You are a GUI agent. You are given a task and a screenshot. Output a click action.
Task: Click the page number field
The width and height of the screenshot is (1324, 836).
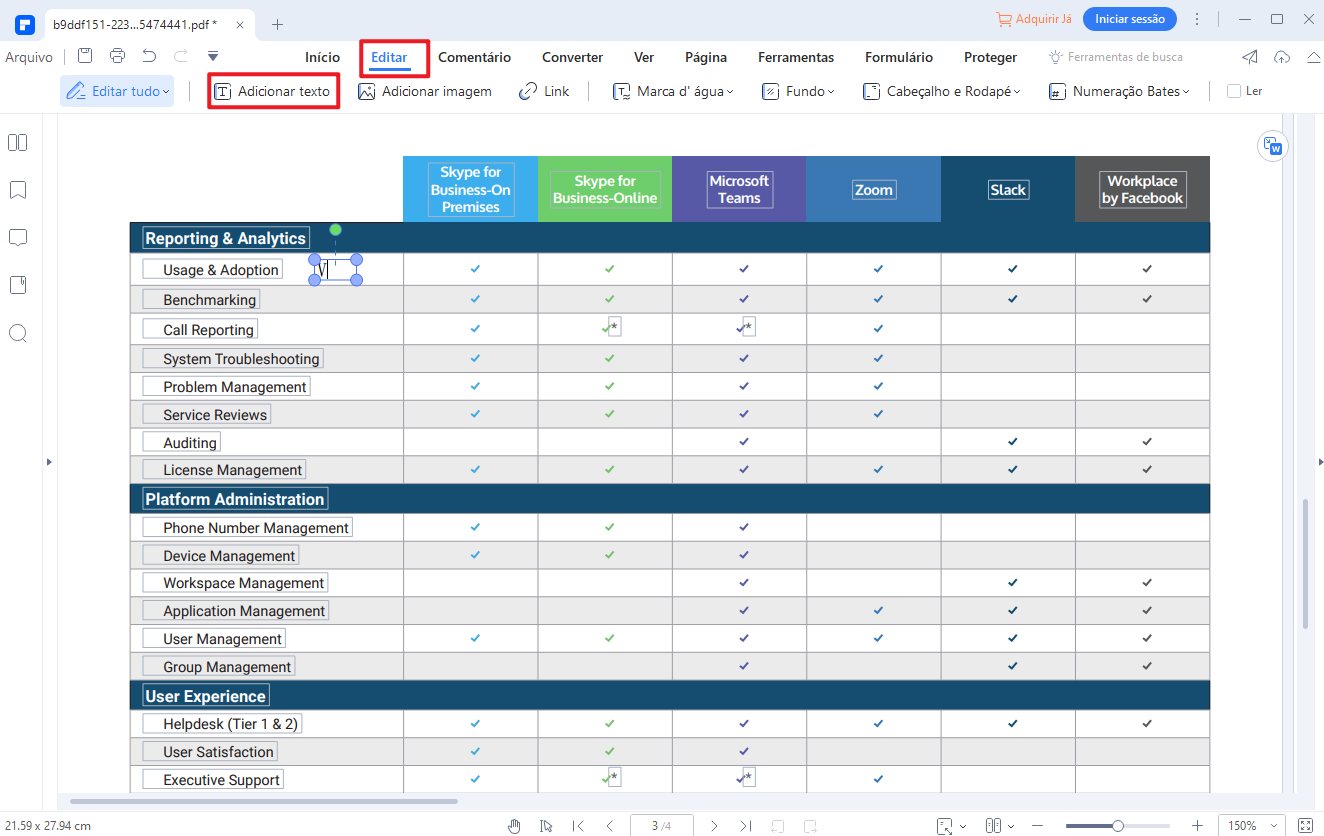pos(662,826)
